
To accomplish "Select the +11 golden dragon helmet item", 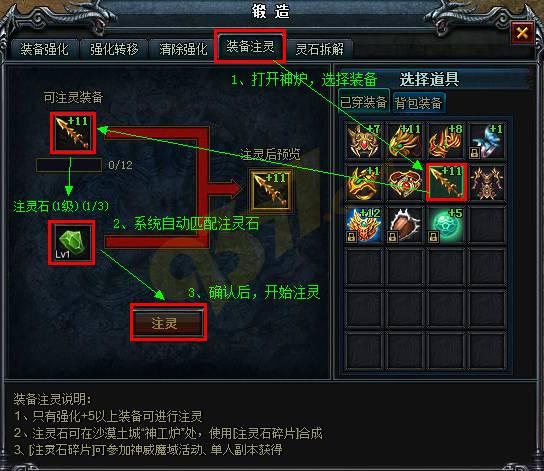I will [405, 141].
